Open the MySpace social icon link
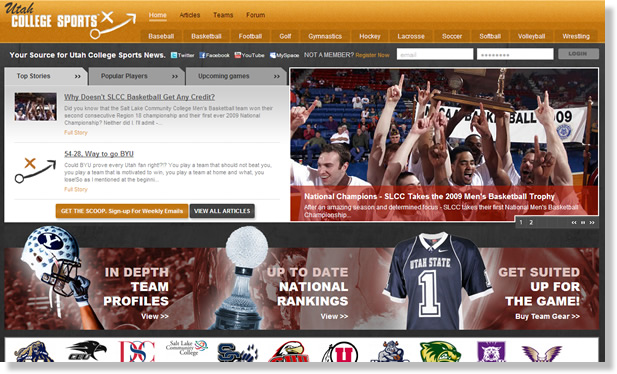This screenshot has width=617, height=374. (284, 55)
